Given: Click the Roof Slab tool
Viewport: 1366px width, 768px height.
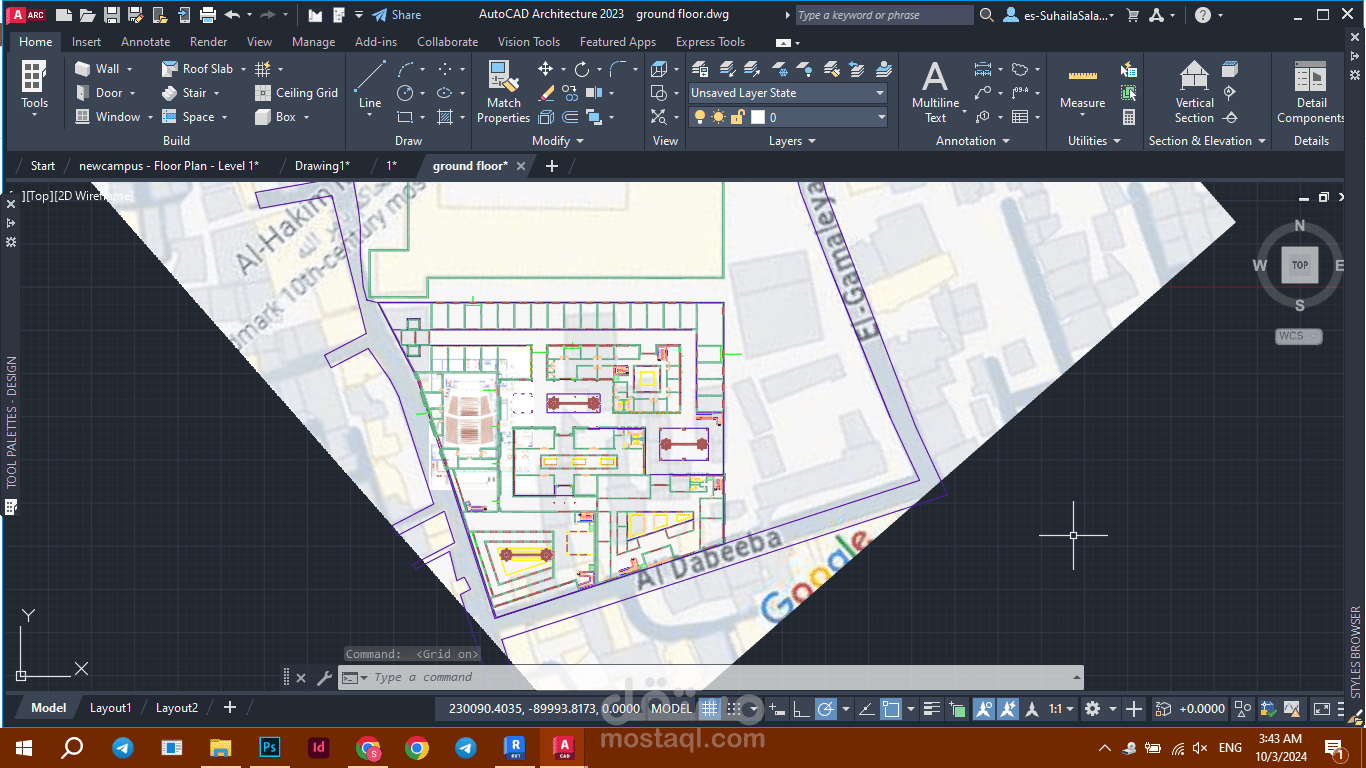Looking at the screenshot, I should point(197,68).
